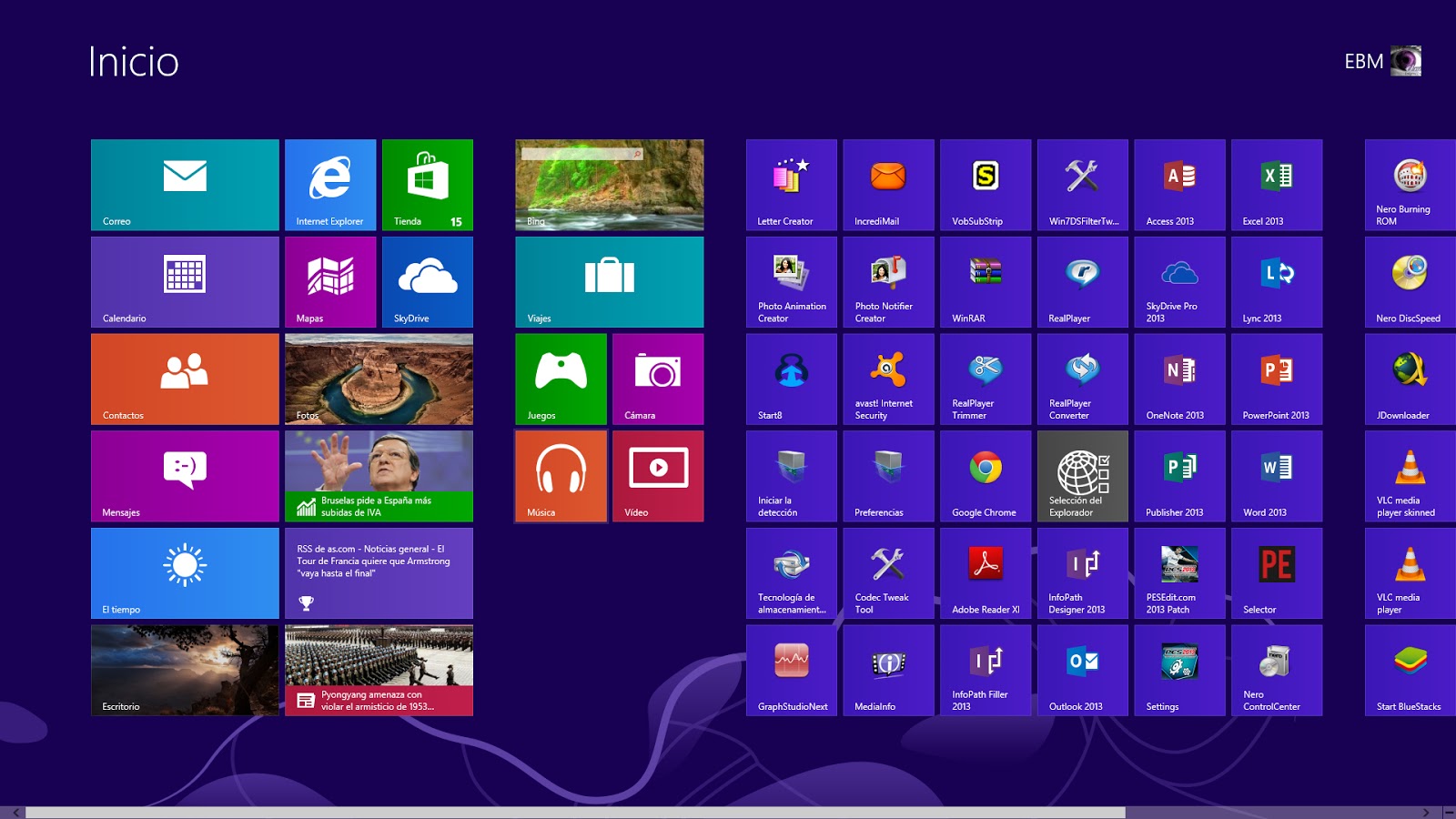Viewport: 1456px width, 819px height.
Task: Open OneNote 2013
Action: 1179,379
